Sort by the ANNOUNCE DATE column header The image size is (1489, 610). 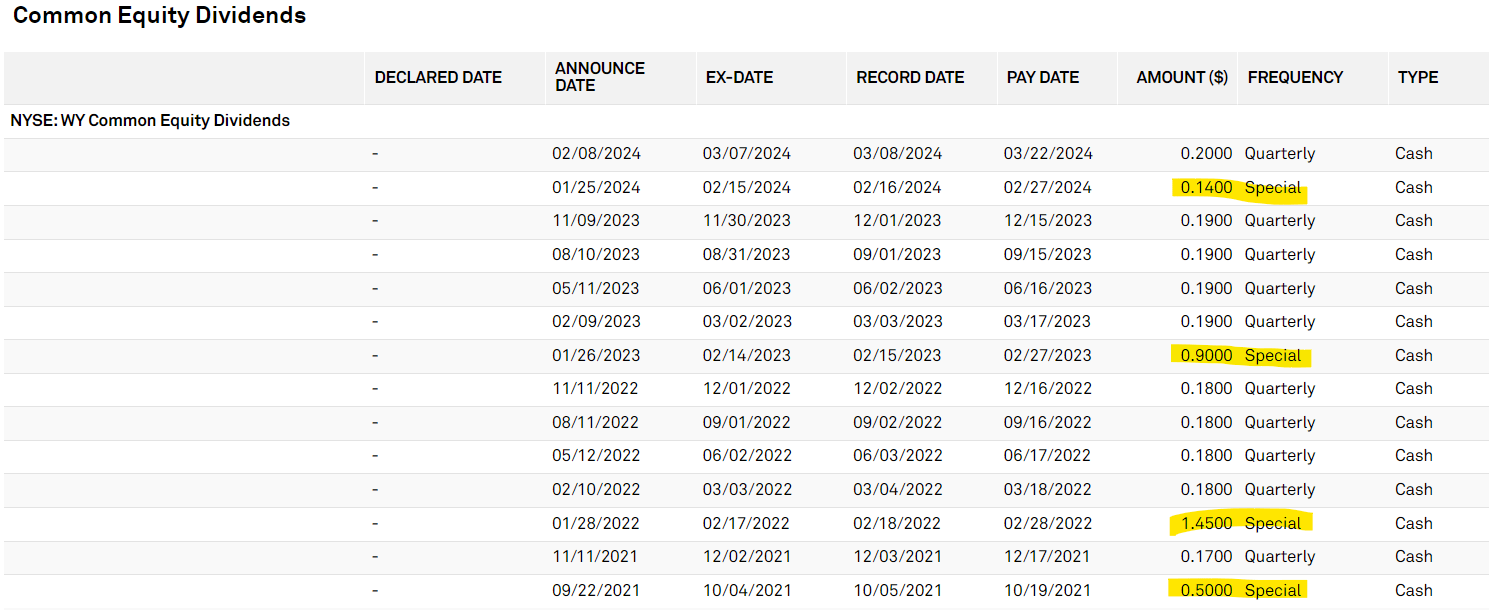pos(600,77)
